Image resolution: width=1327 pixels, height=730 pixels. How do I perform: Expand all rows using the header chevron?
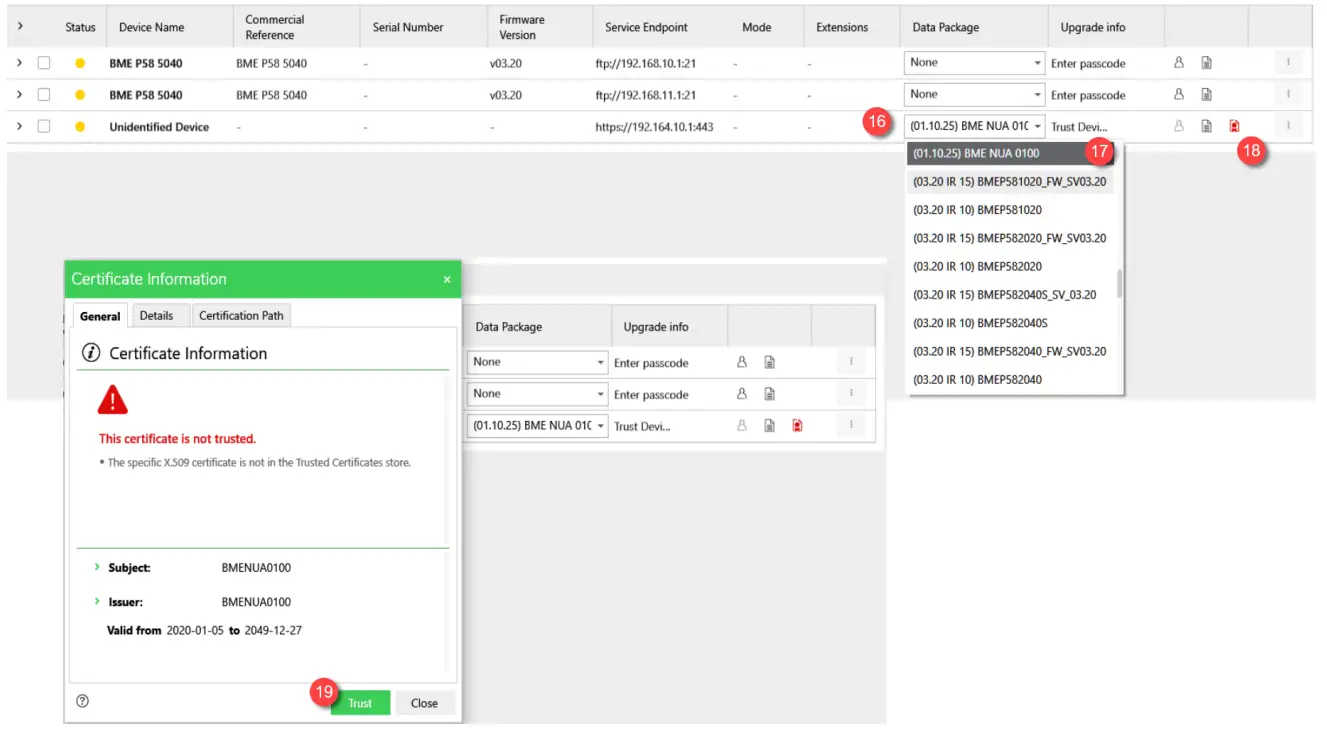coord(19,26)
